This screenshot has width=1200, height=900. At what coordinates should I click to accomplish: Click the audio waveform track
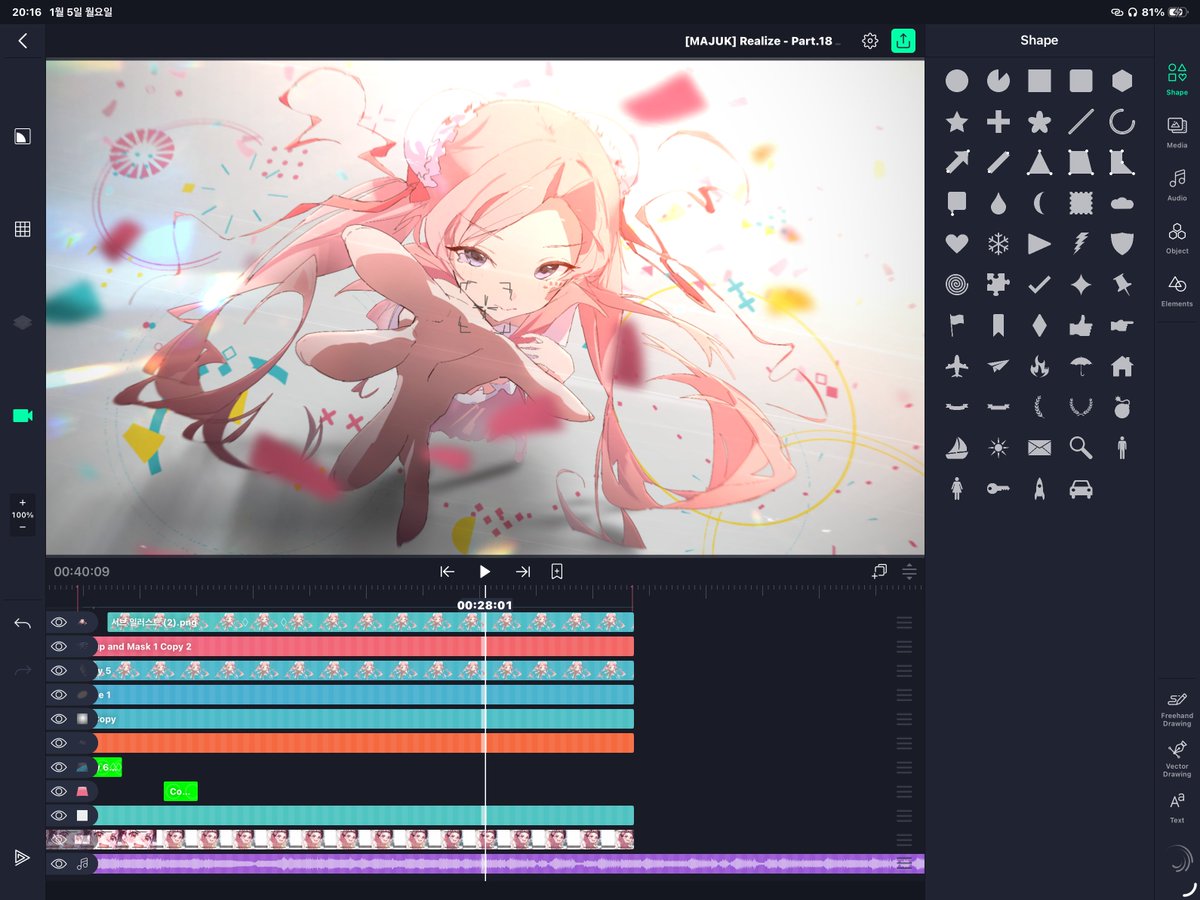(x=509, y=863)
